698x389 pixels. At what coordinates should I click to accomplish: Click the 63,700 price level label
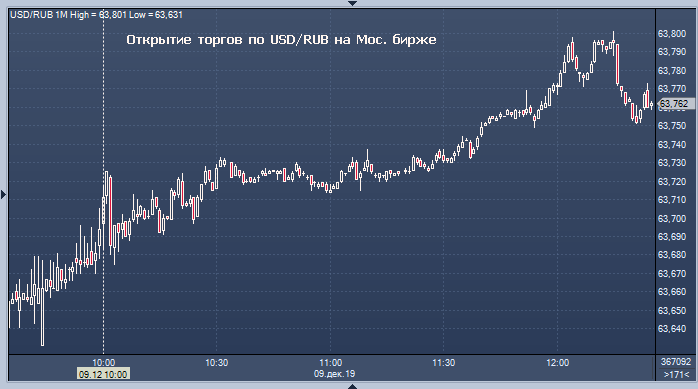click(672, 218)
